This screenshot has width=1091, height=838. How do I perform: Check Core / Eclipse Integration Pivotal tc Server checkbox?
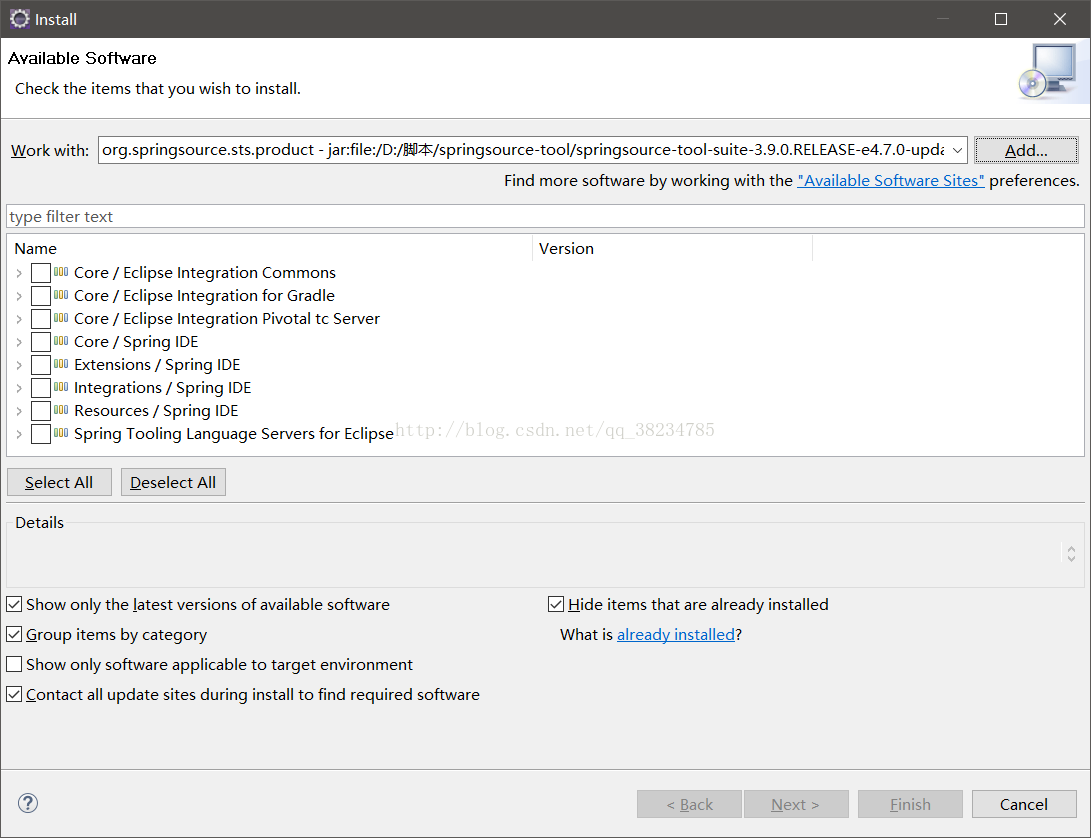tap(41, 319)
